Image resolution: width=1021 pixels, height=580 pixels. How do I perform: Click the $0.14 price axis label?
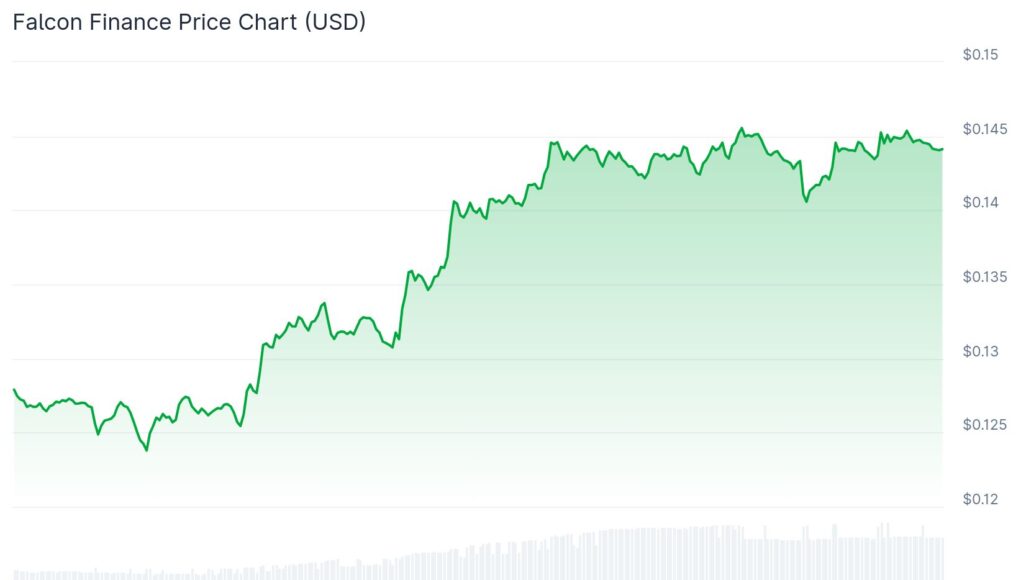pyautogui.click(x=980, y=203)
